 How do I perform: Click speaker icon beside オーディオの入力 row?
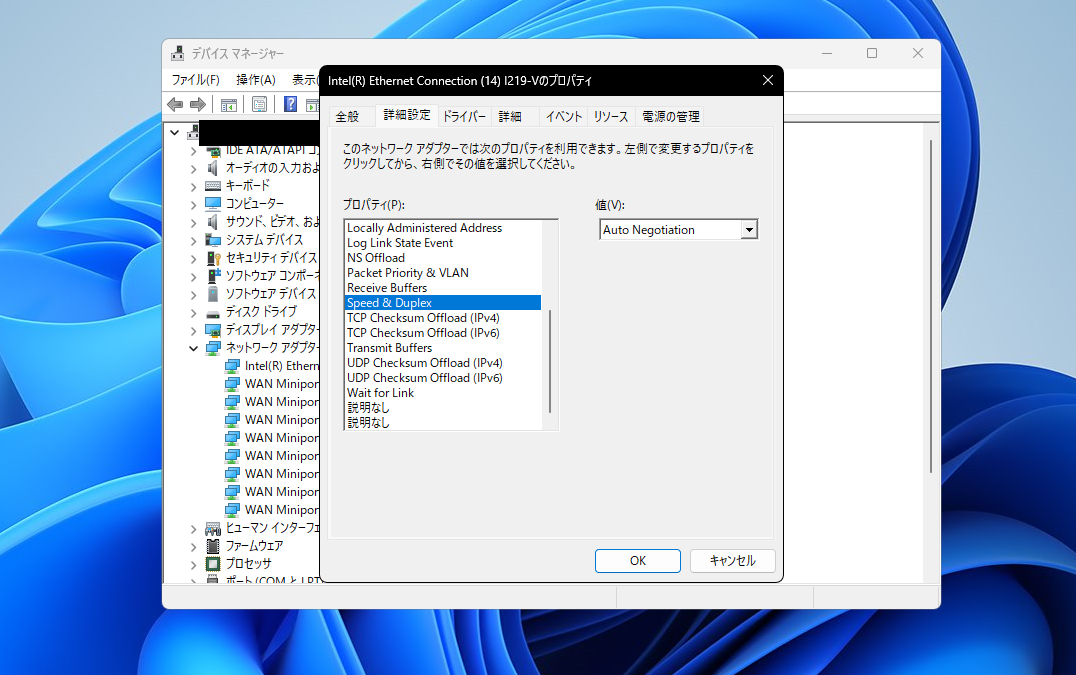coord(213,168)
